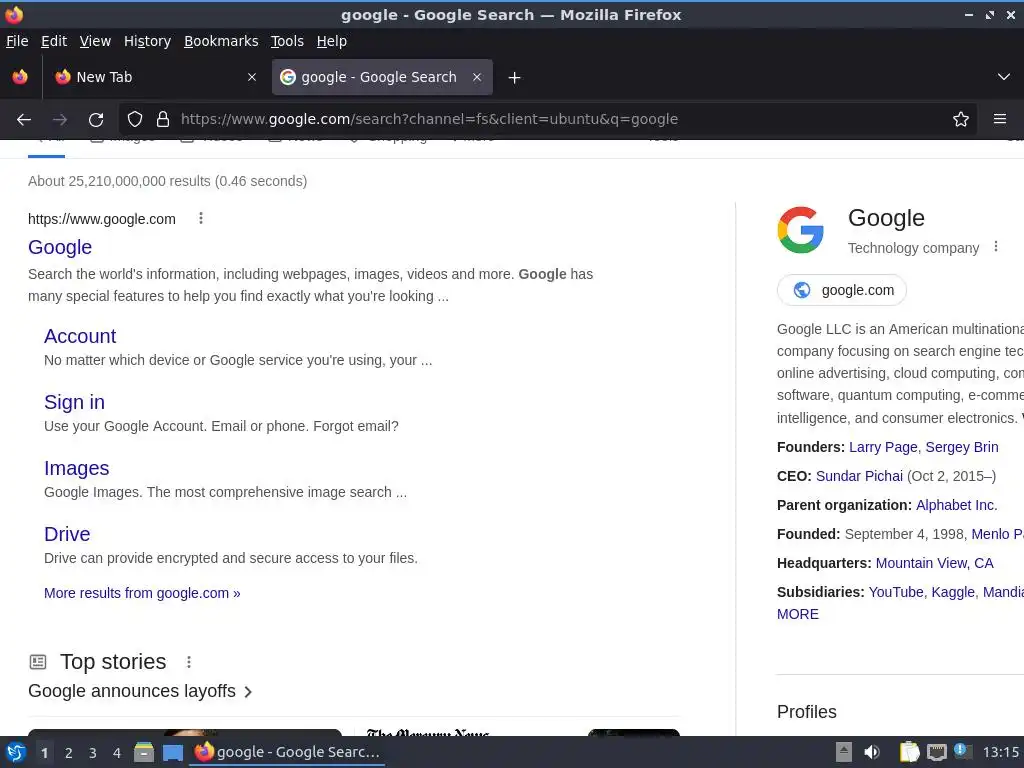This screenshot has height=768, width=1024.
Task: Open the View menu
Action: click(x=95, y=41)
